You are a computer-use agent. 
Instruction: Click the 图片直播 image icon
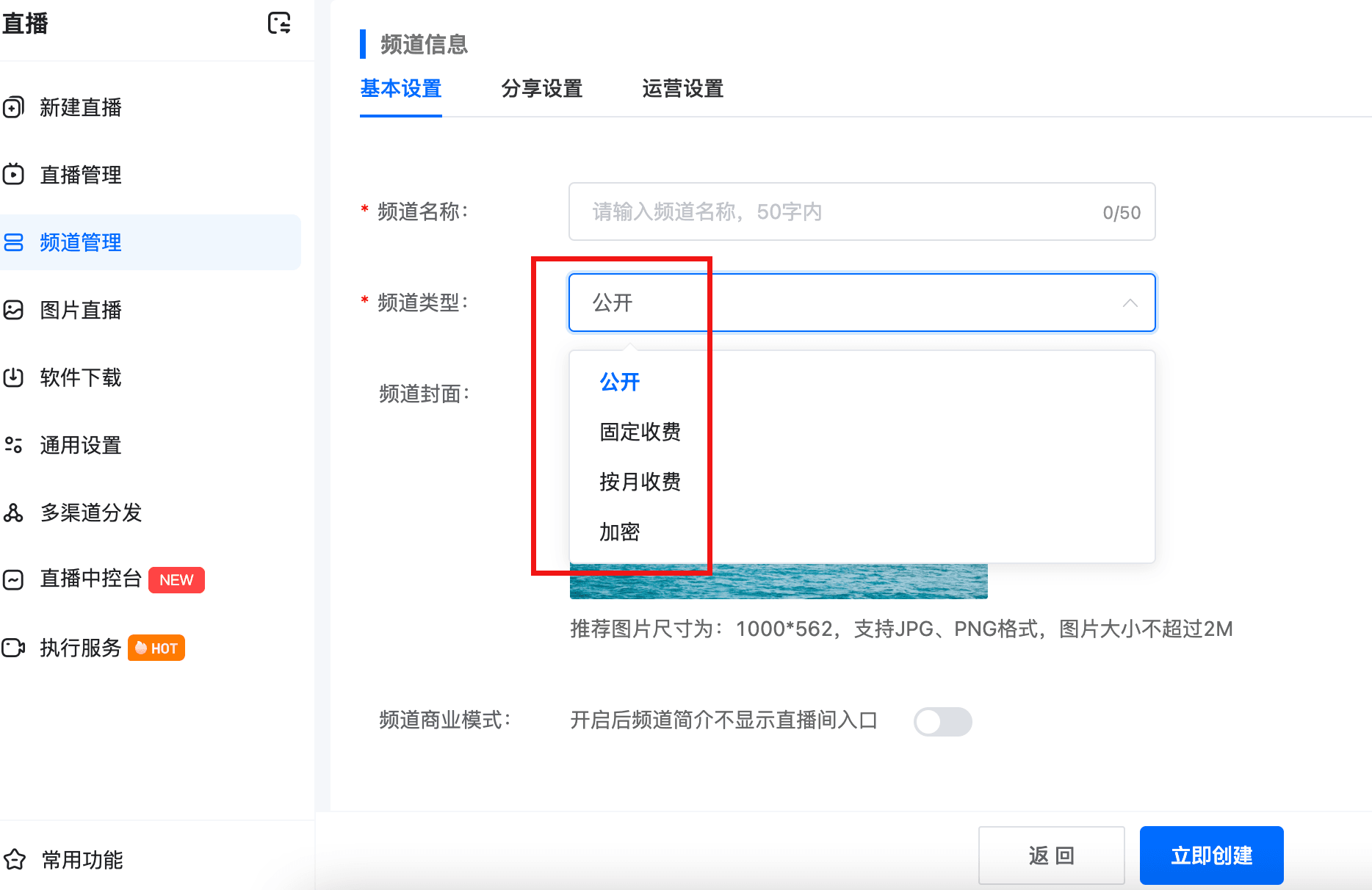pyautogui.click(x=13, y=310)
